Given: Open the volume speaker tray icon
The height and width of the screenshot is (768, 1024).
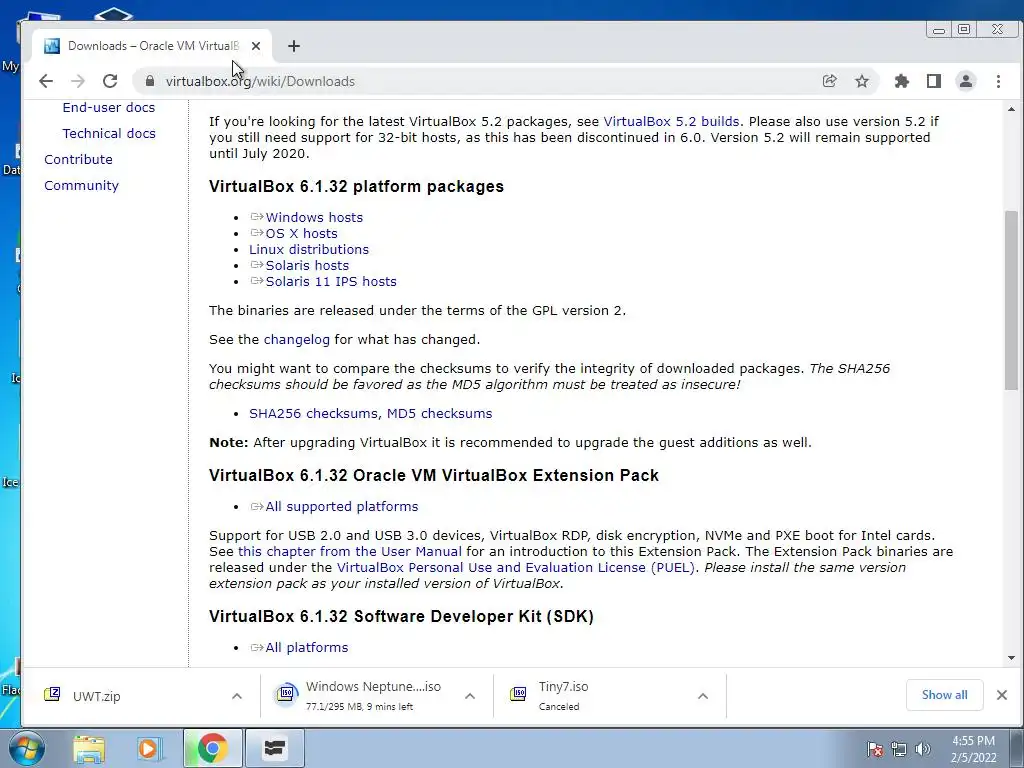Looking at the screenshot, I should click(923, 749).
